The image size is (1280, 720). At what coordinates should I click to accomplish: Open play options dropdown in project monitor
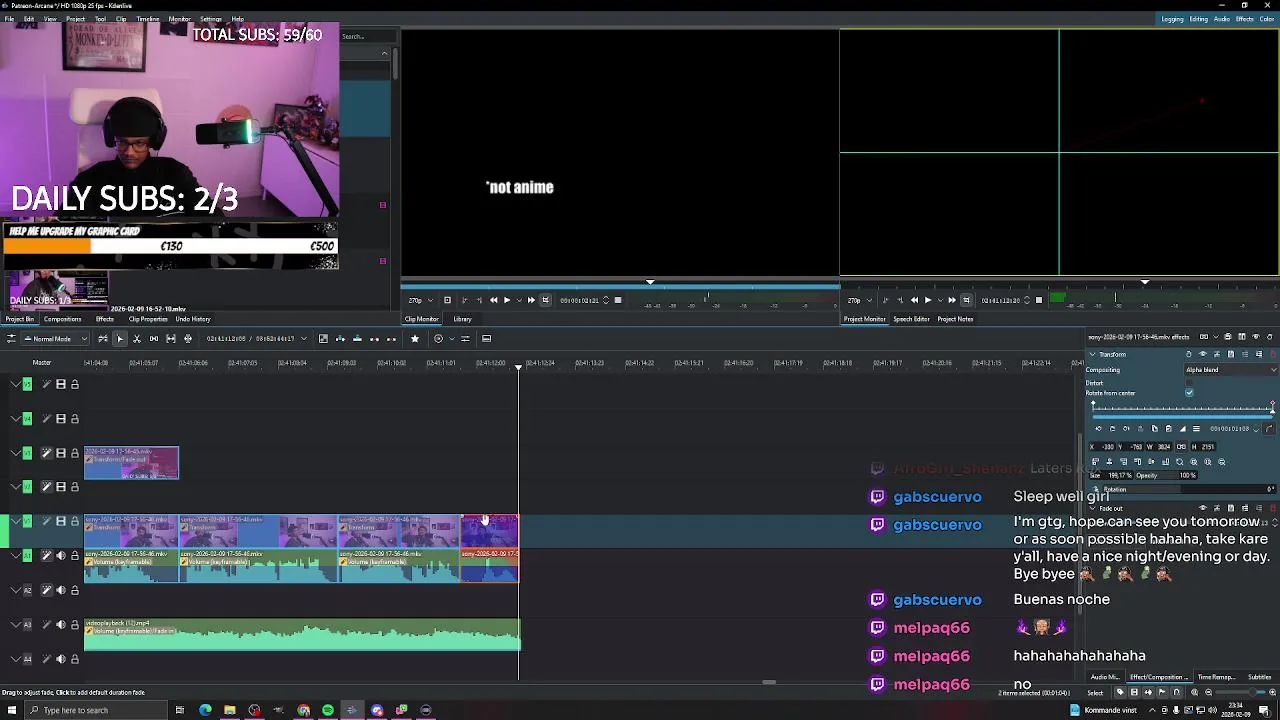click(939, 300)
